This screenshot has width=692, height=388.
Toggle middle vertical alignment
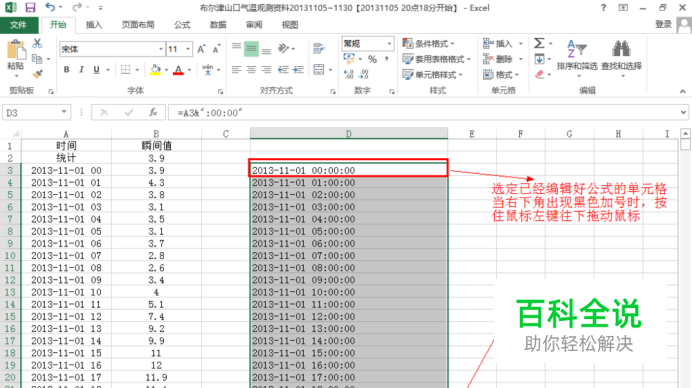coord(251,48)
